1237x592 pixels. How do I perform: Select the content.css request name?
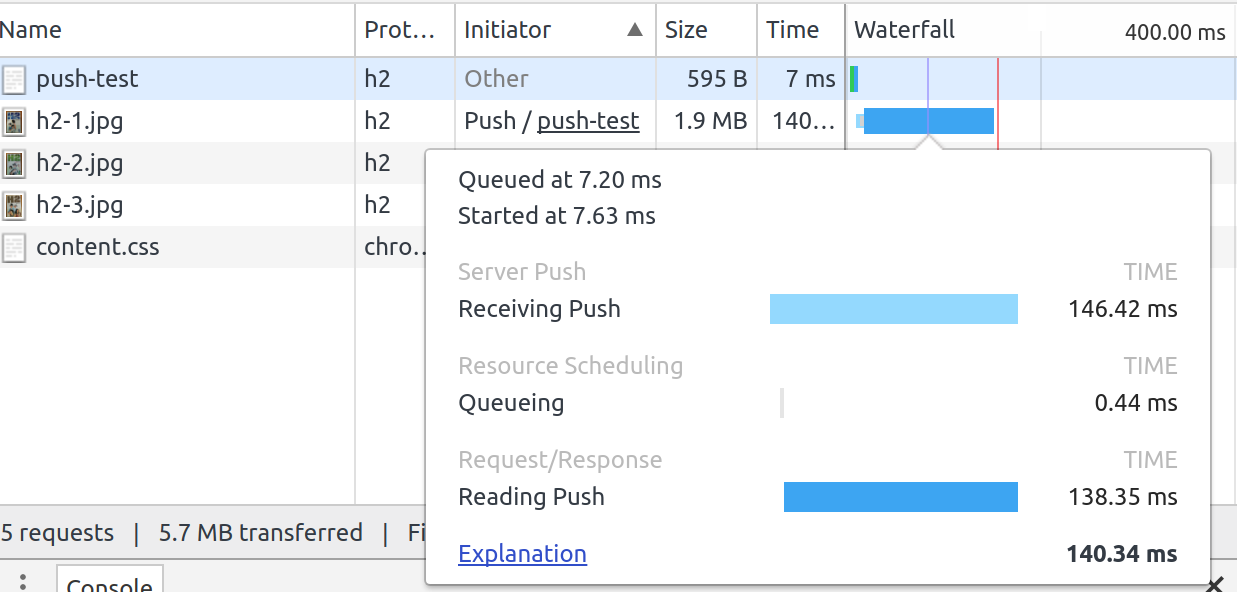(x=98, y=248)
